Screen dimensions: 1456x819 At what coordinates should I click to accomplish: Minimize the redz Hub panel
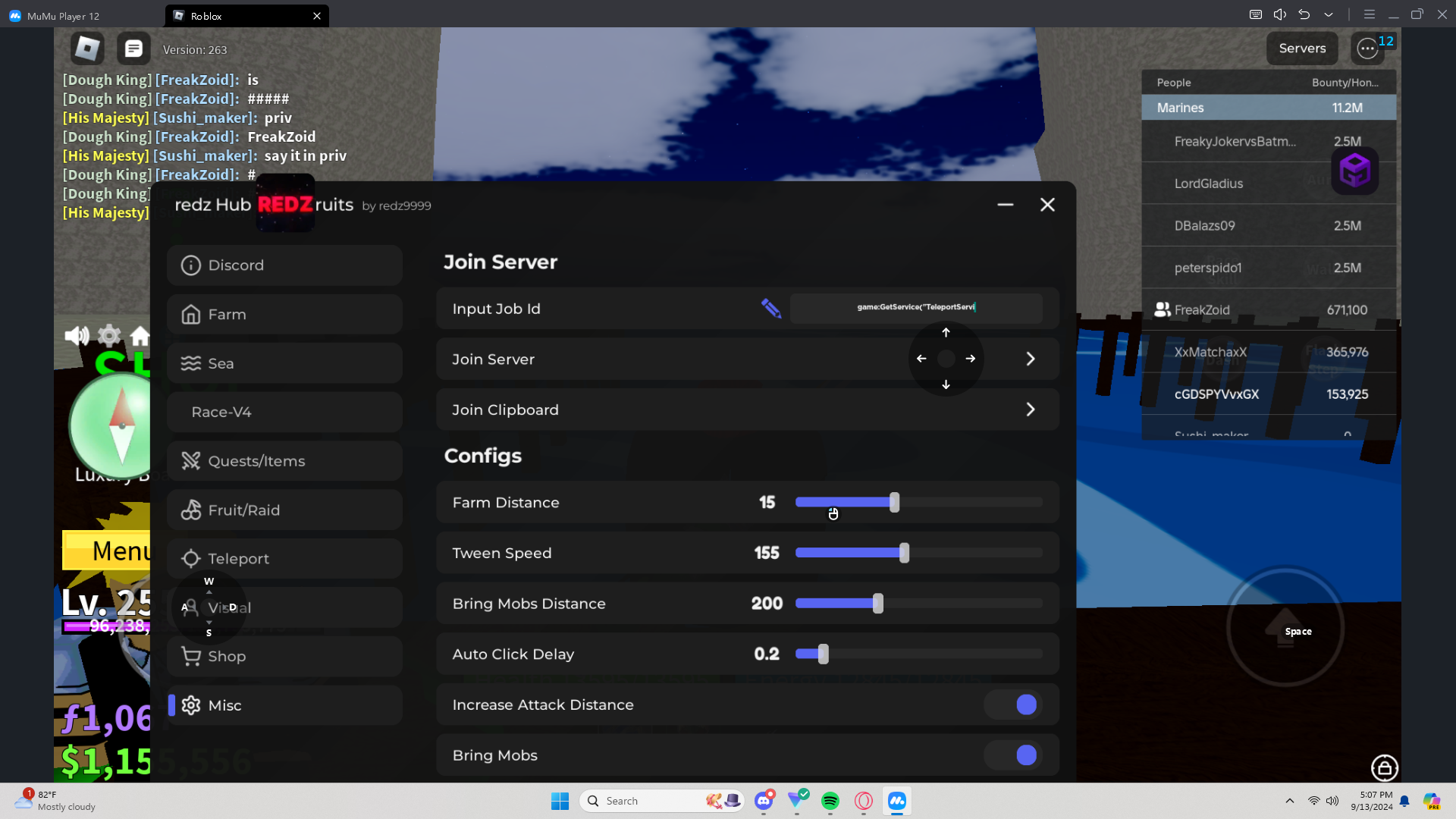tap(1006, 205)
